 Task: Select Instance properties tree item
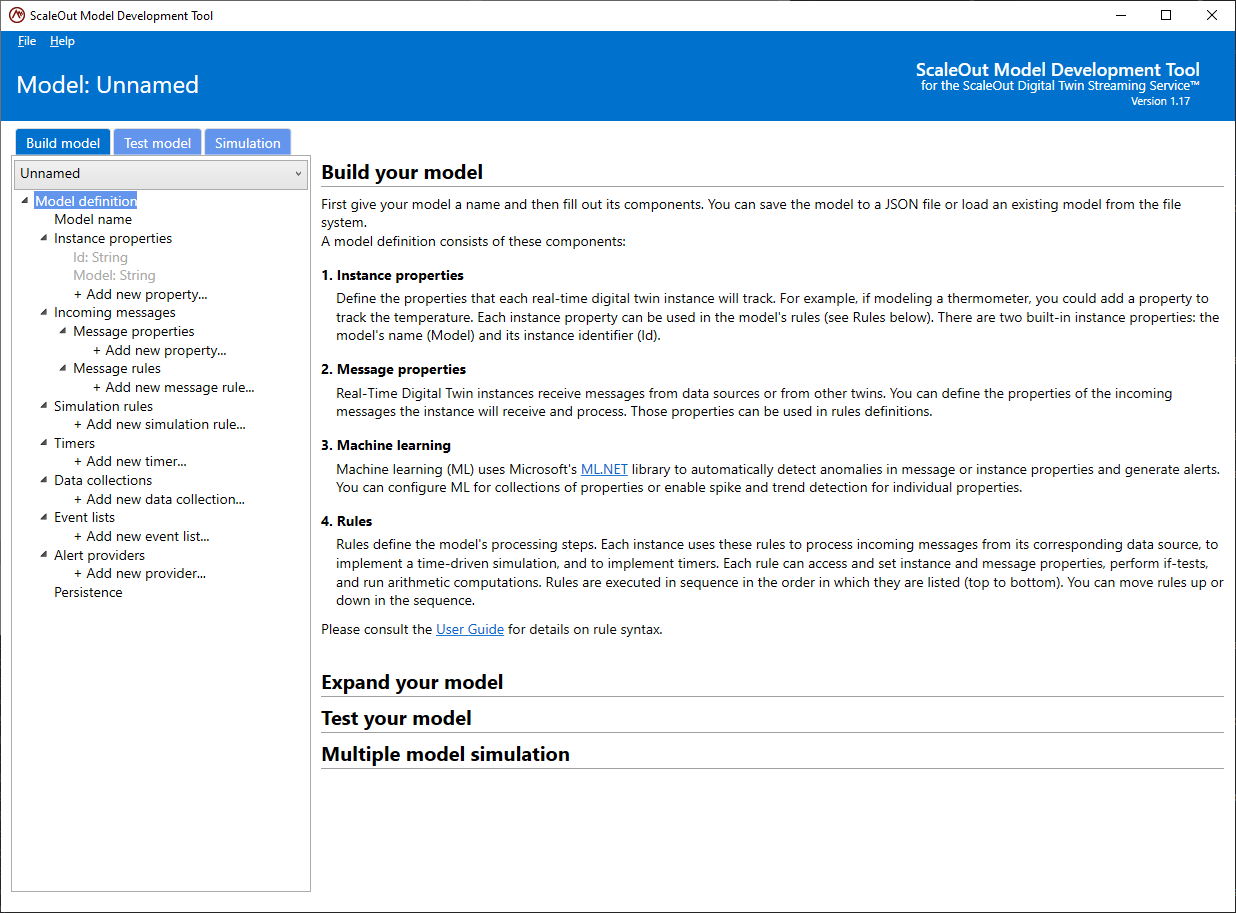pyautogui.click(x=113, y=238)
